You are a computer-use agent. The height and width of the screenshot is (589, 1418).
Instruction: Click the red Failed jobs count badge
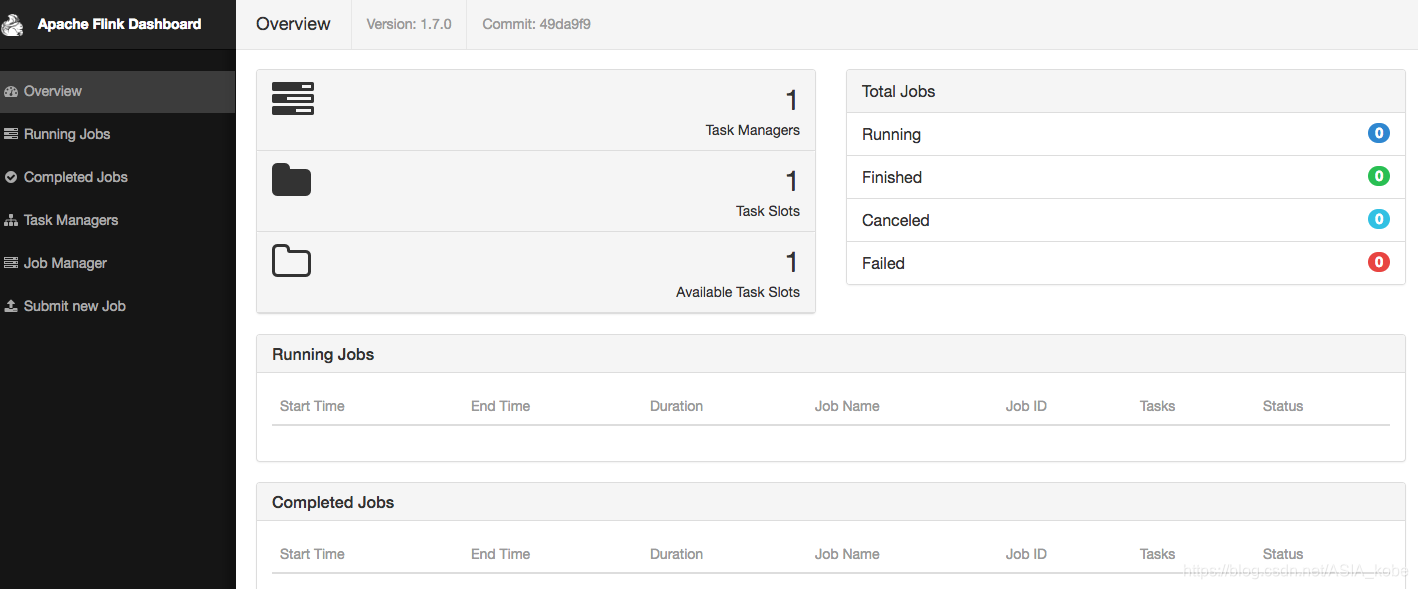(1379, 262)
